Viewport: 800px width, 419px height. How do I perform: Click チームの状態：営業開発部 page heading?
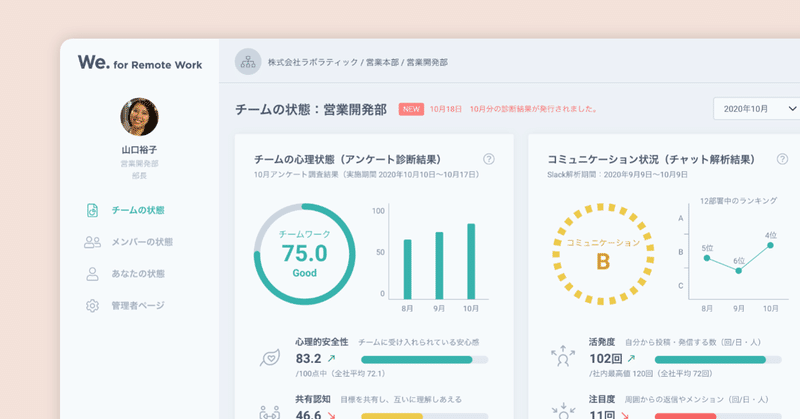point(311,109)
